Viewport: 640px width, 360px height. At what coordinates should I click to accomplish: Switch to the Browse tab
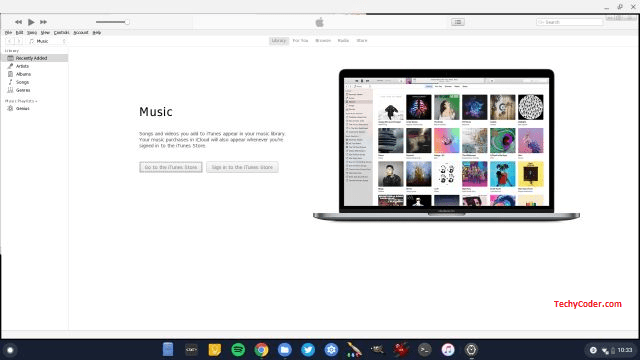coord(323,41)
